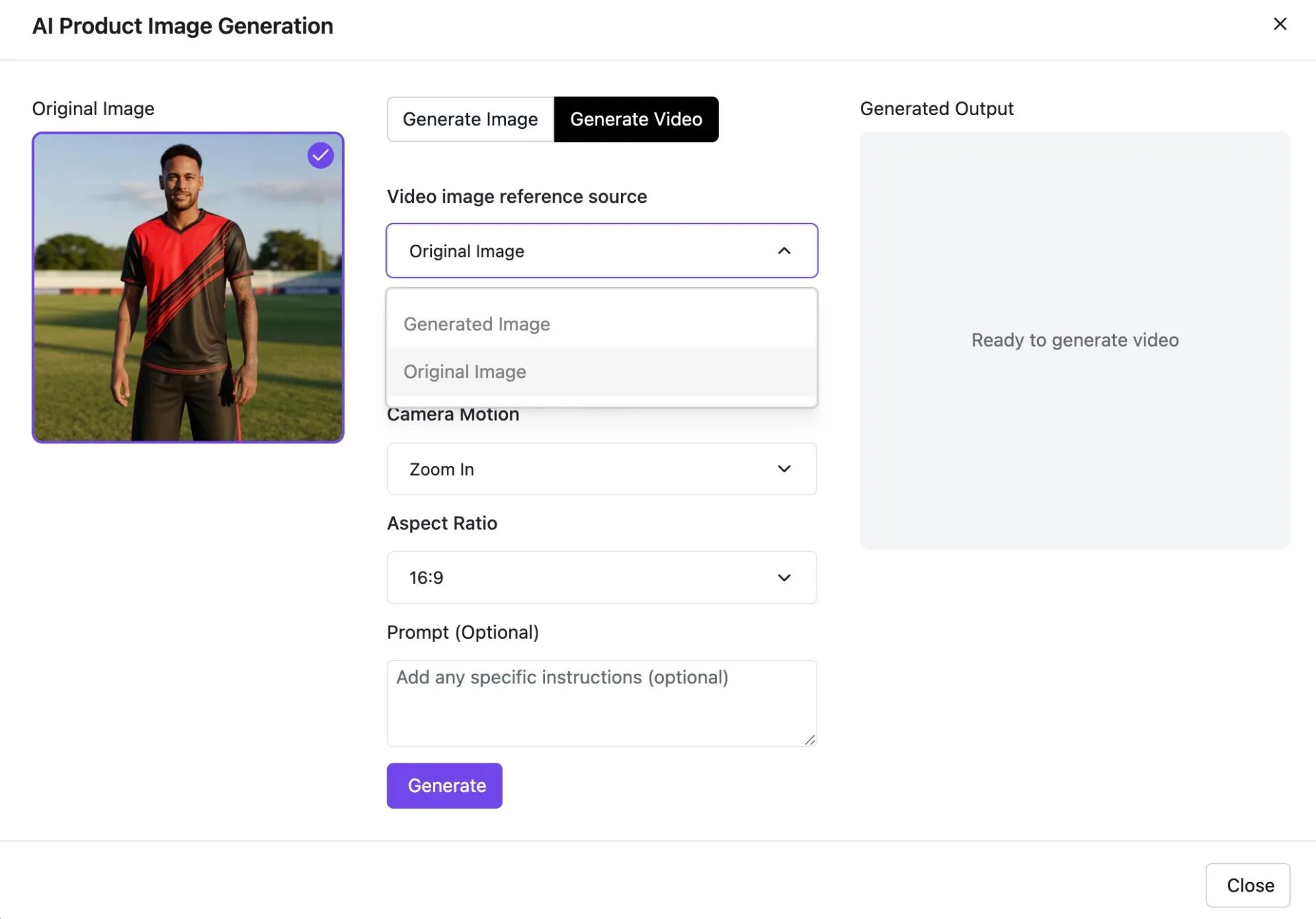Screen dimensions: 1316x919
Task: Click the Ready to generate video placeholder
Action: 1075,340
